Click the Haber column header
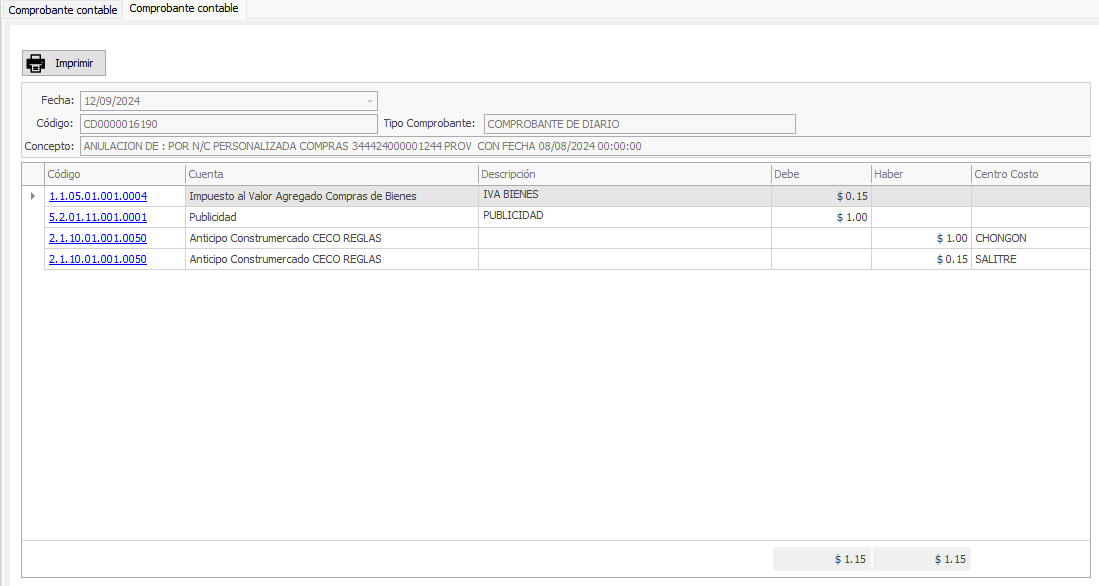Viewport: 1099px width, 586px height. [x=920, y=174]
